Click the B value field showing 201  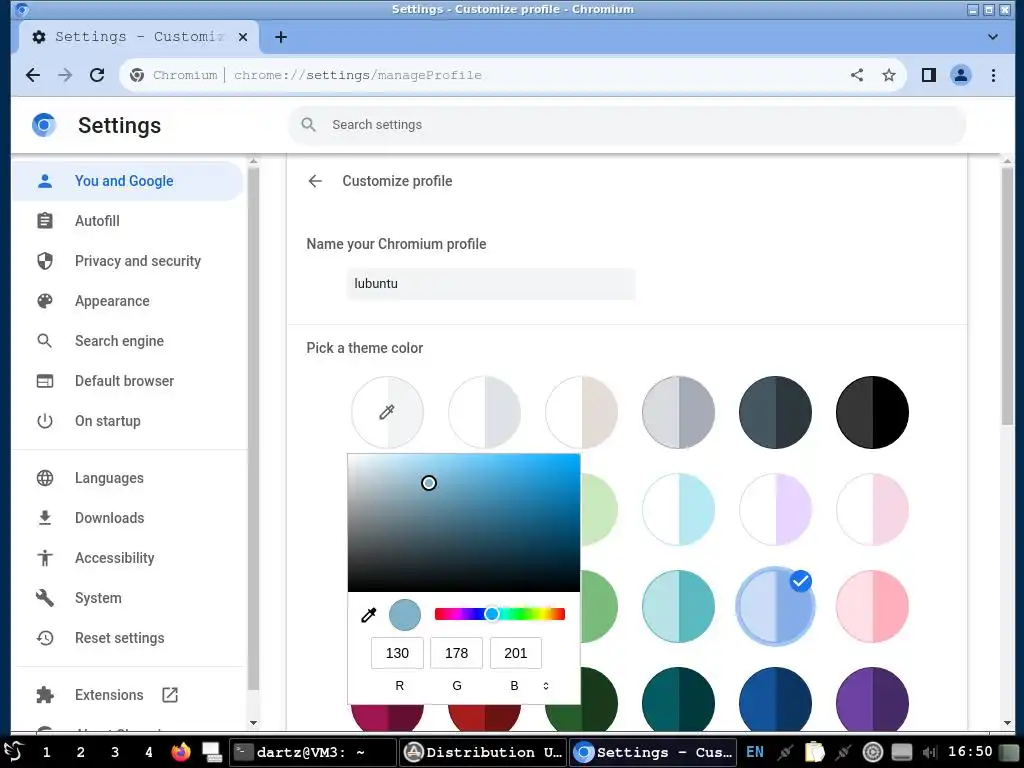(x=516, y=653)
